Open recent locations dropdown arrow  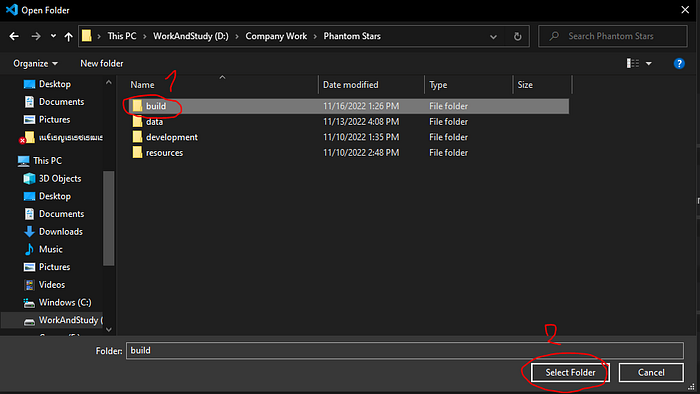point(53,36)
